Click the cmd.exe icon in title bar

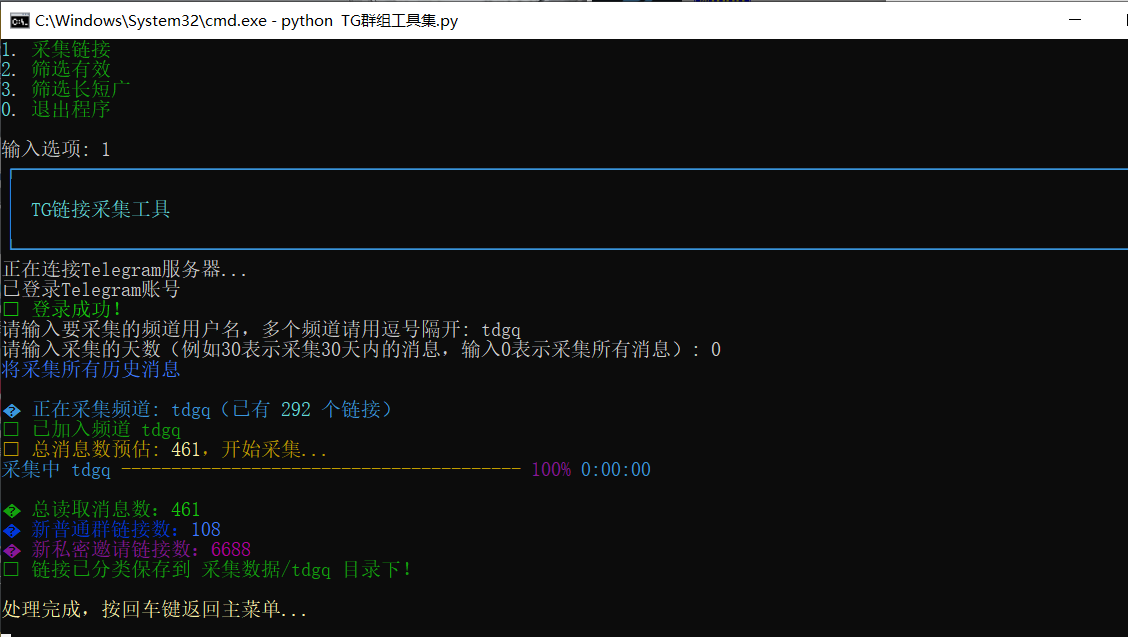19,21
